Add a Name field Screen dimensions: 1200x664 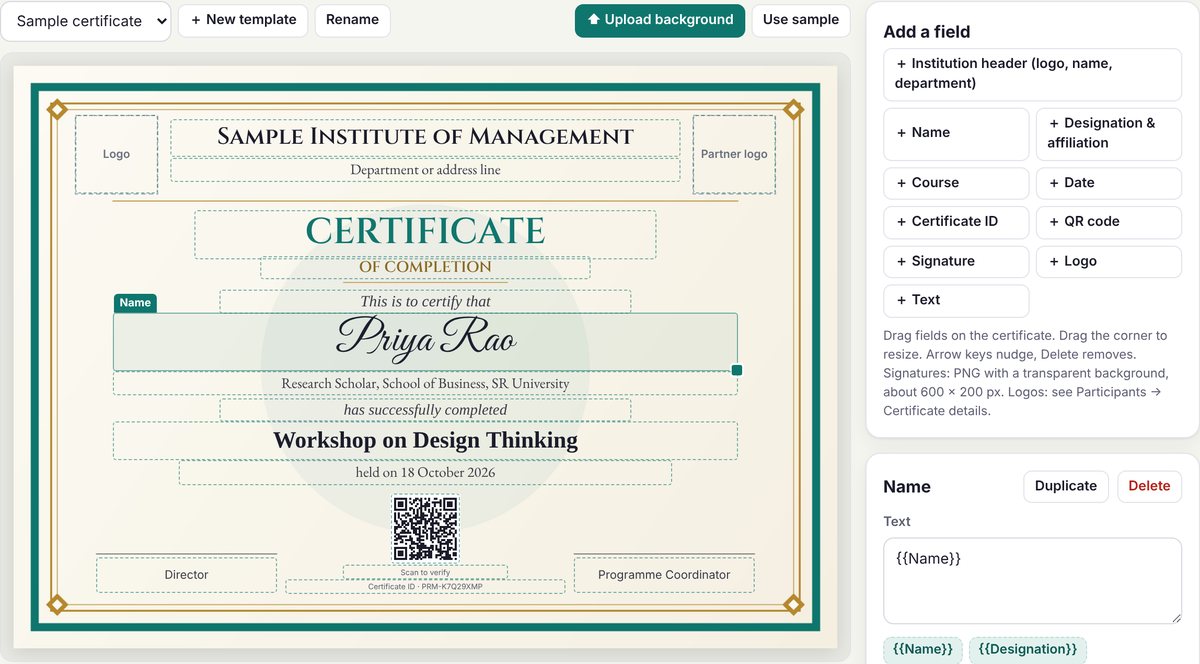pos(956,133)
